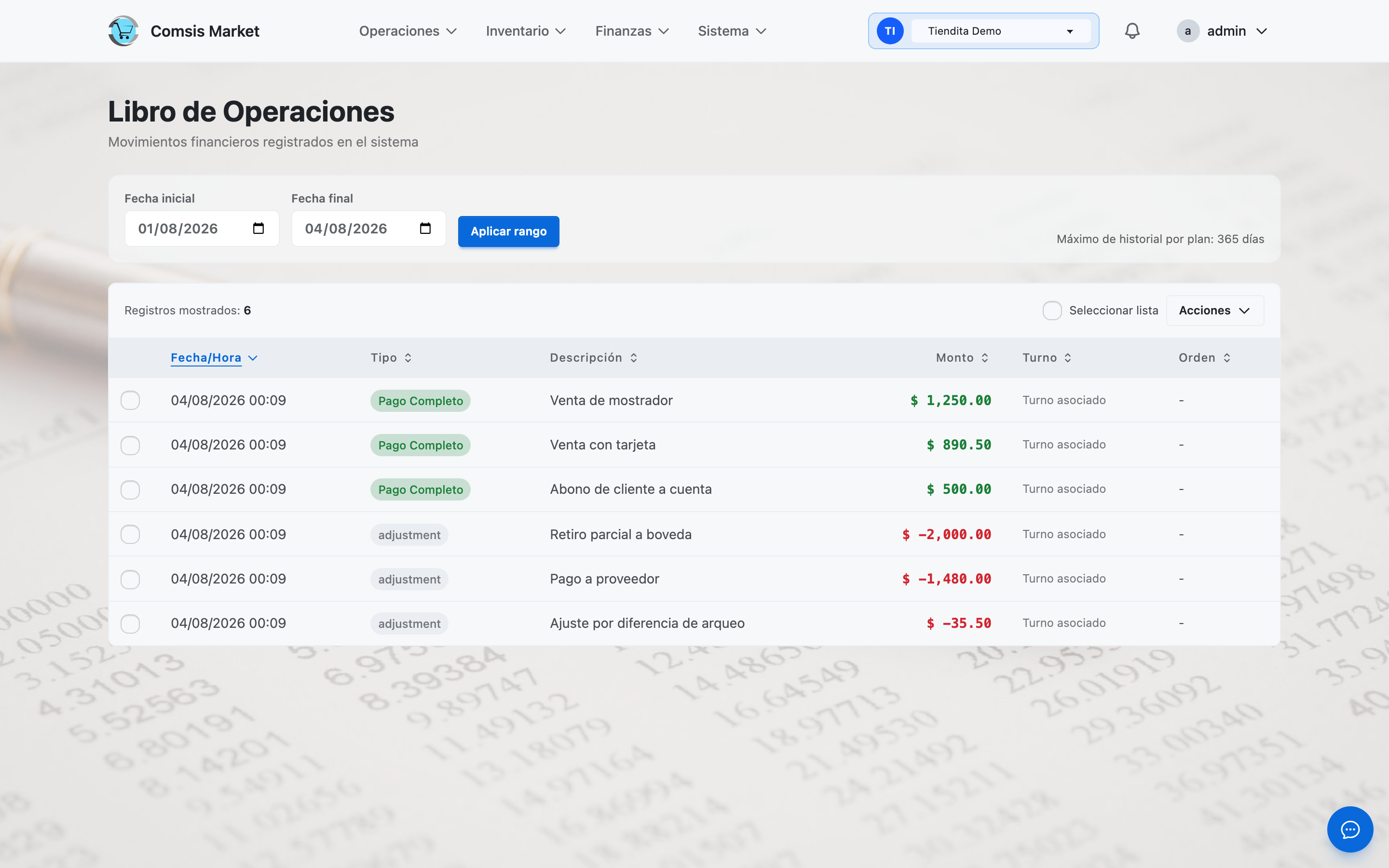Sort table by Turno column
The image size is (1389, 868).
tap(1048, 358)
